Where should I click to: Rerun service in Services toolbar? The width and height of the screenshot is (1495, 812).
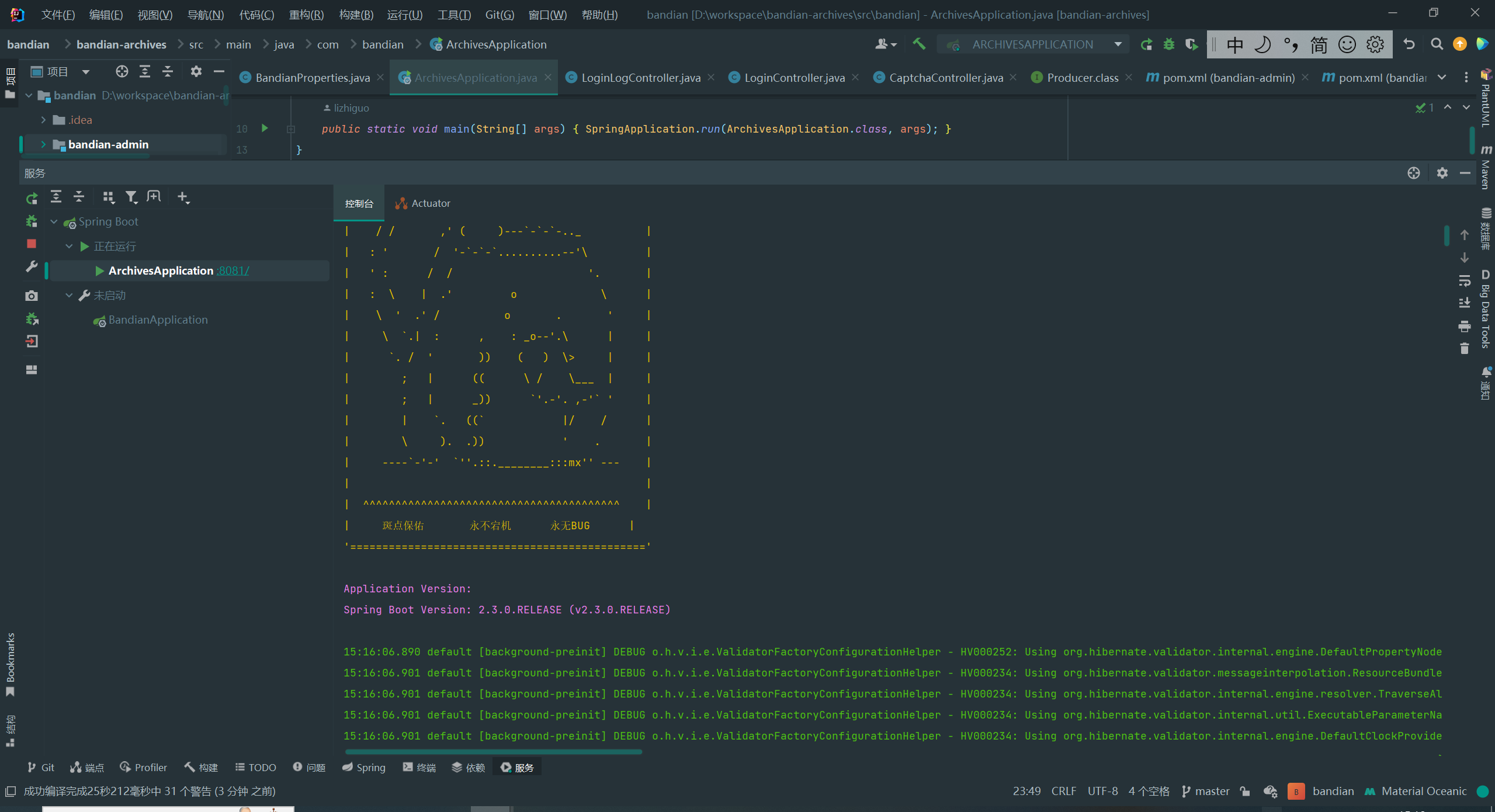point(32,198)
